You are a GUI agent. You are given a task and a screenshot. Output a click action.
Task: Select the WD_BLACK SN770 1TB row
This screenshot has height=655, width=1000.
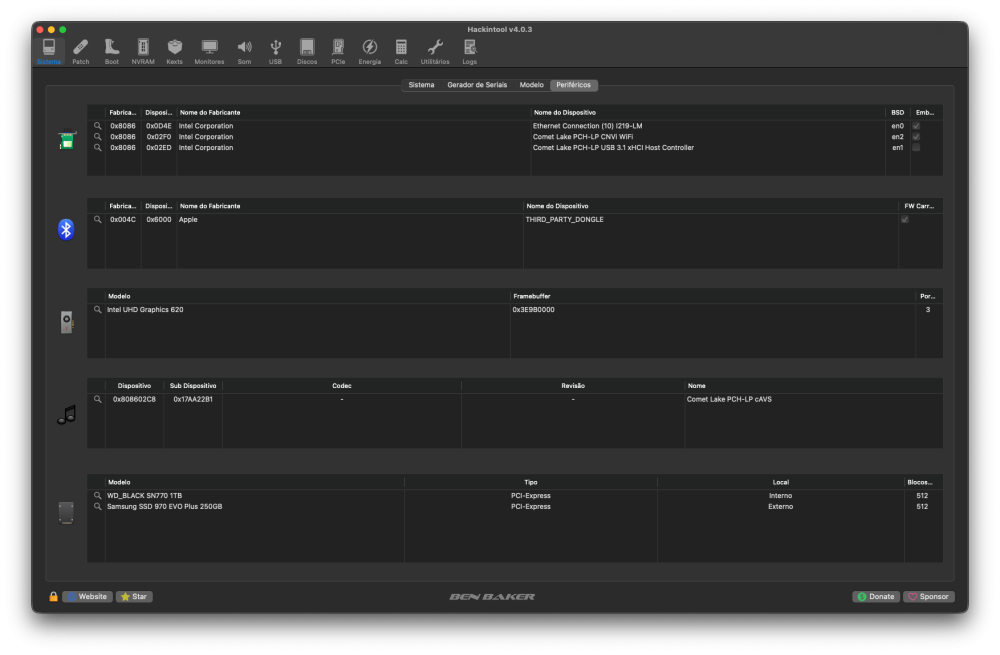[515, 496]
